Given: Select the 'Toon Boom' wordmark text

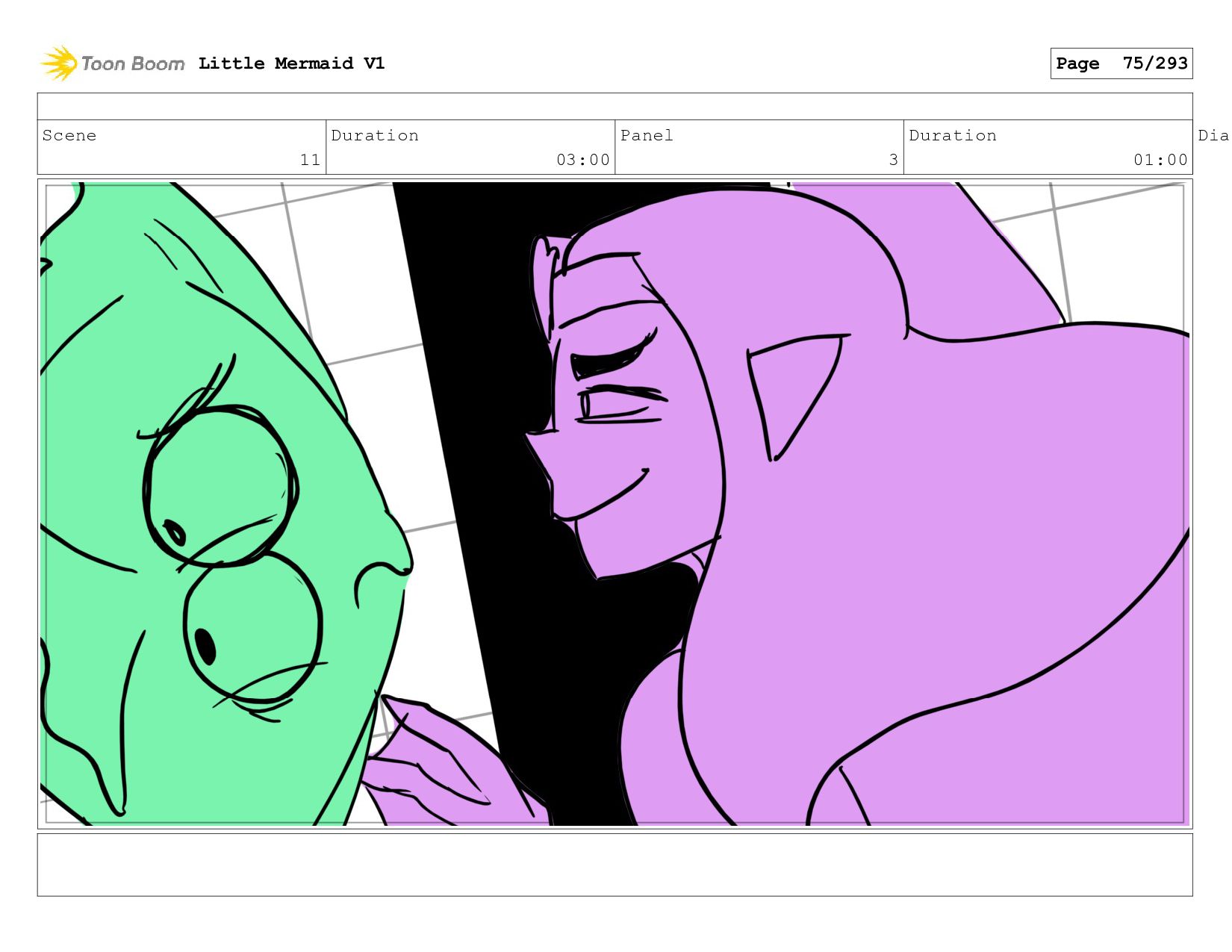Looking at the screenshot, I should click(x=133, y=63).
